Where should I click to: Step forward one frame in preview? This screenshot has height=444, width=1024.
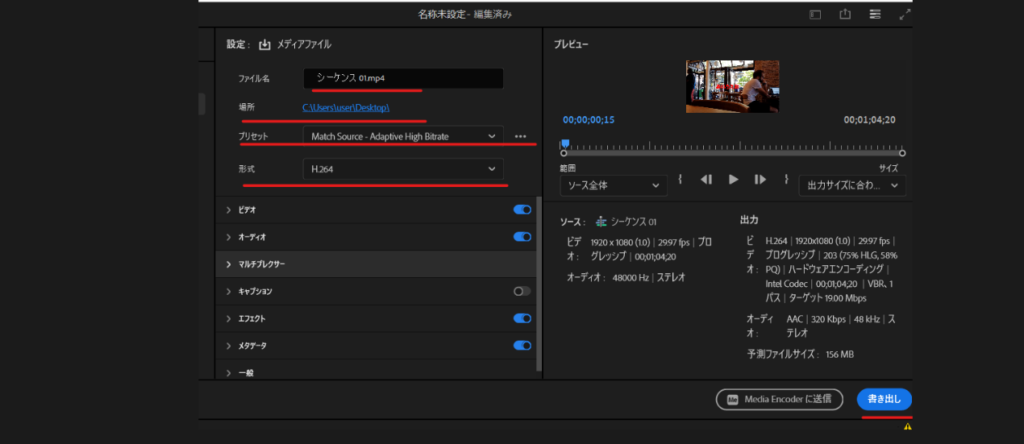[x=760, y=179]
